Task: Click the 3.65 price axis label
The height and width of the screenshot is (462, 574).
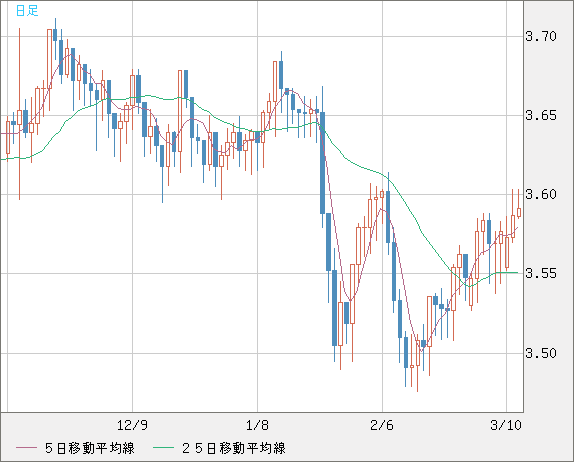Action: [x=541, y=116]
